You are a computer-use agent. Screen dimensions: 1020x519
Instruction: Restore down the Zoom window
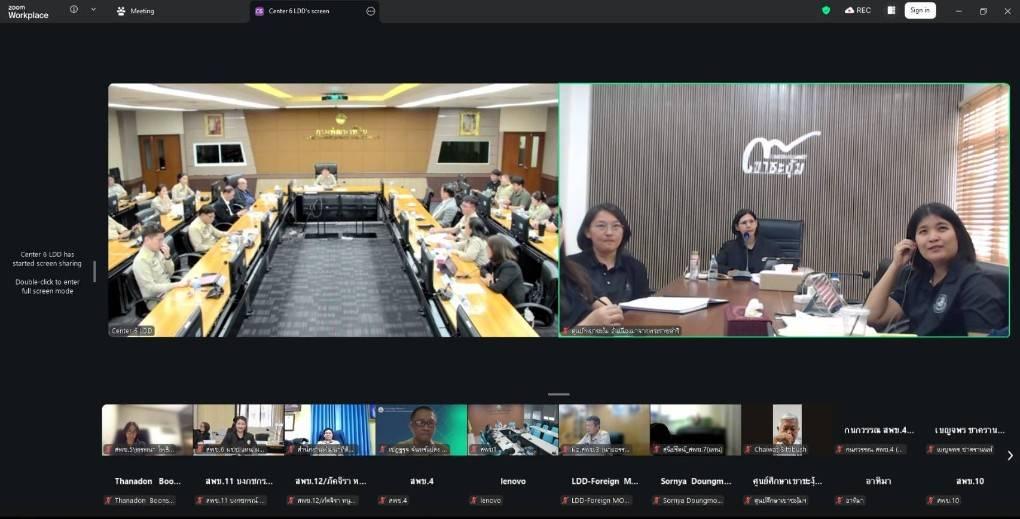[x=982, y=11]
